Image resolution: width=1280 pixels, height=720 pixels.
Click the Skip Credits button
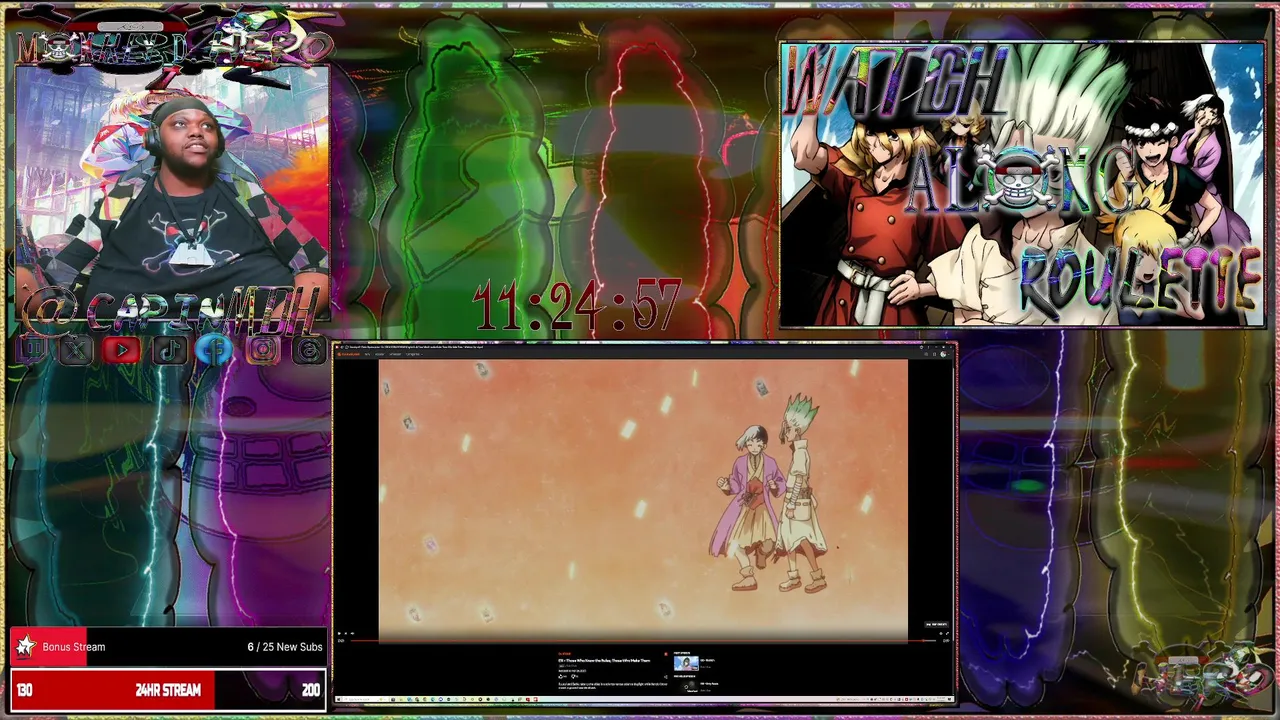pyautogui.click(x=936, y=624)
